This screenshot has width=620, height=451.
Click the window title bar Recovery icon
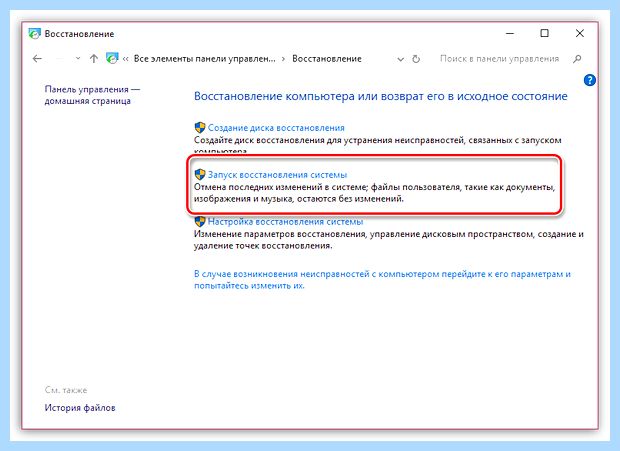[x=35, y=34]
